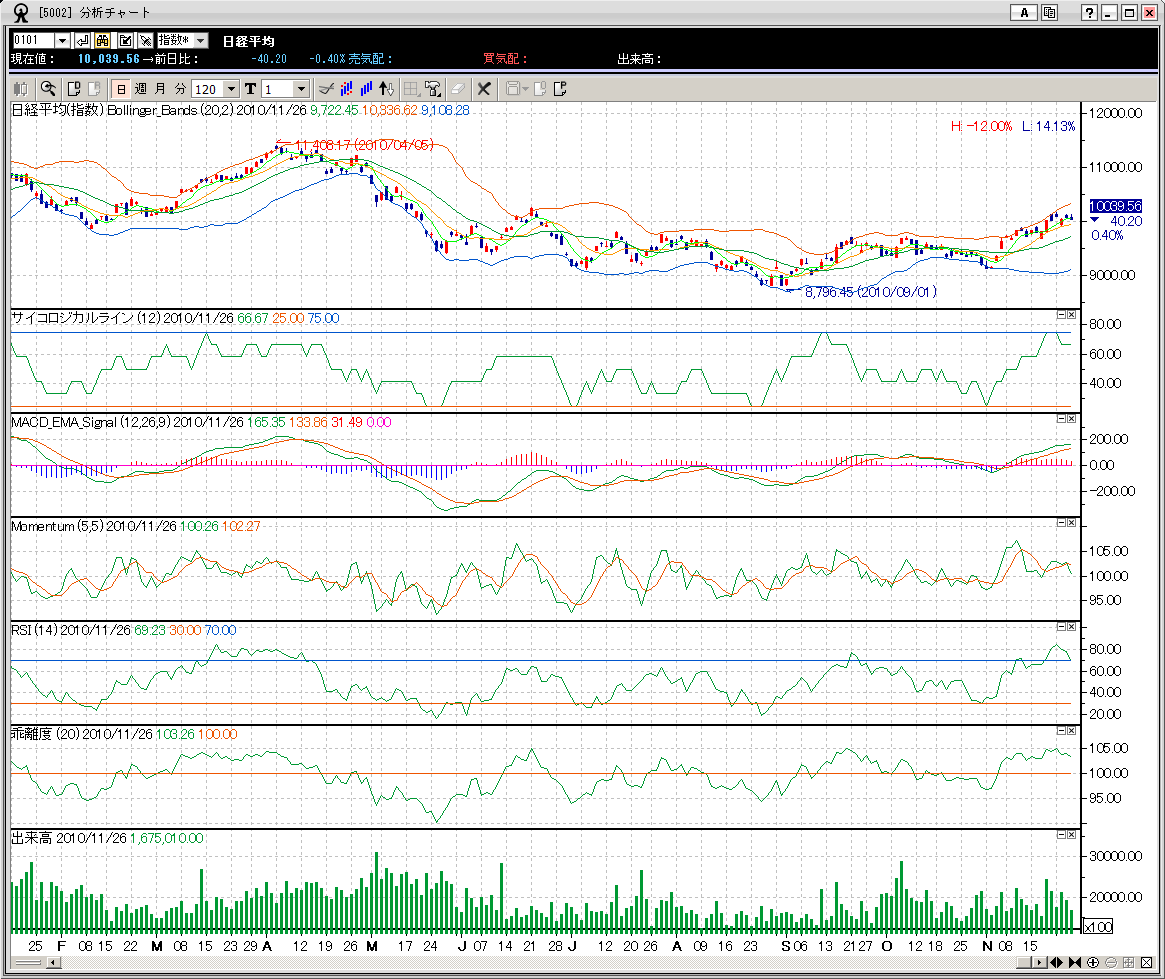Select minute (分) chart period
This screenshot has width=1165, height=979.
click(x=180, y=89)
